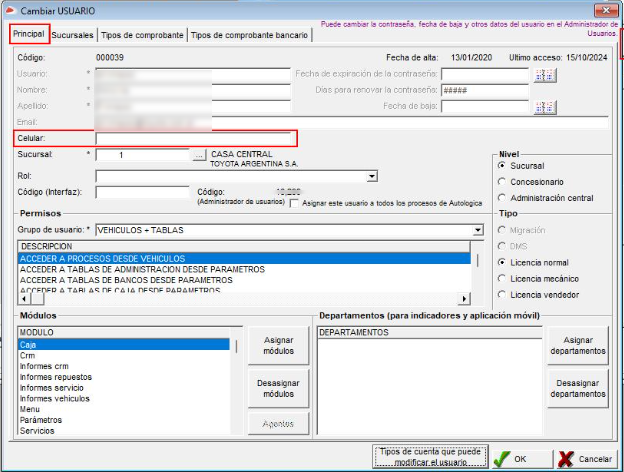
Task: Select ACCEDER A TABLAS DE BANCOS row
Action: pos(244,280)
